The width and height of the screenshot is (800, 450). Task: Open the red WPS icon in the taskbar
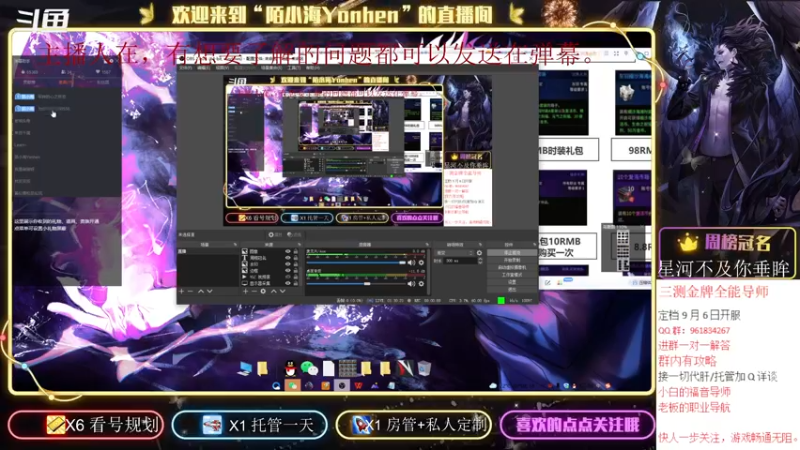pyautogui.click(x=359, y=385)
